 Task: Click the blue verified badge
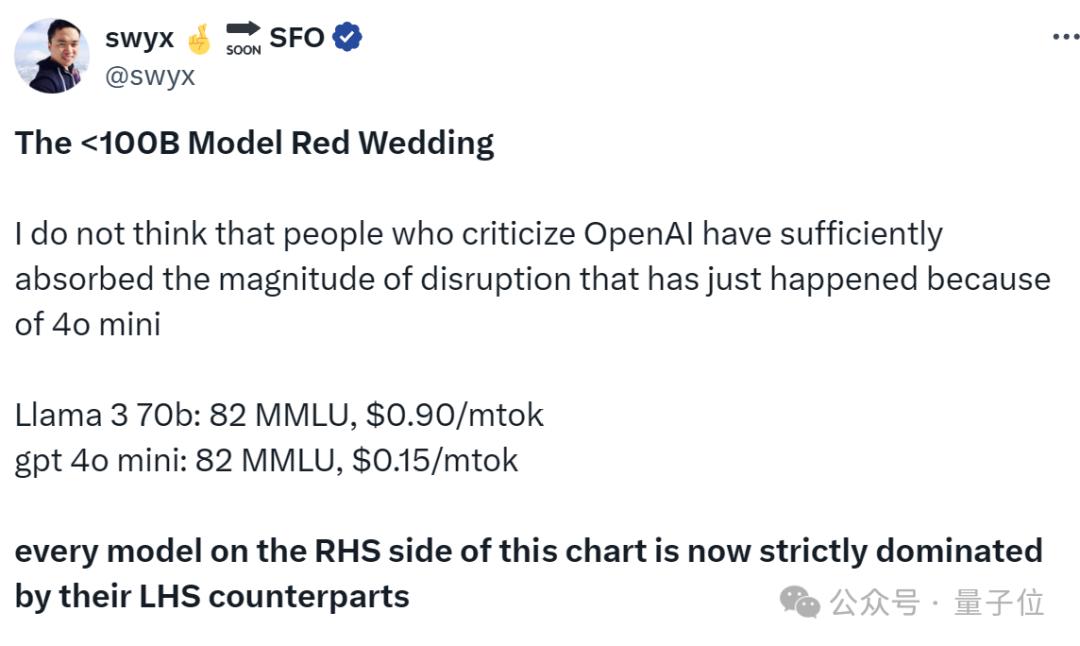(347, 38)
